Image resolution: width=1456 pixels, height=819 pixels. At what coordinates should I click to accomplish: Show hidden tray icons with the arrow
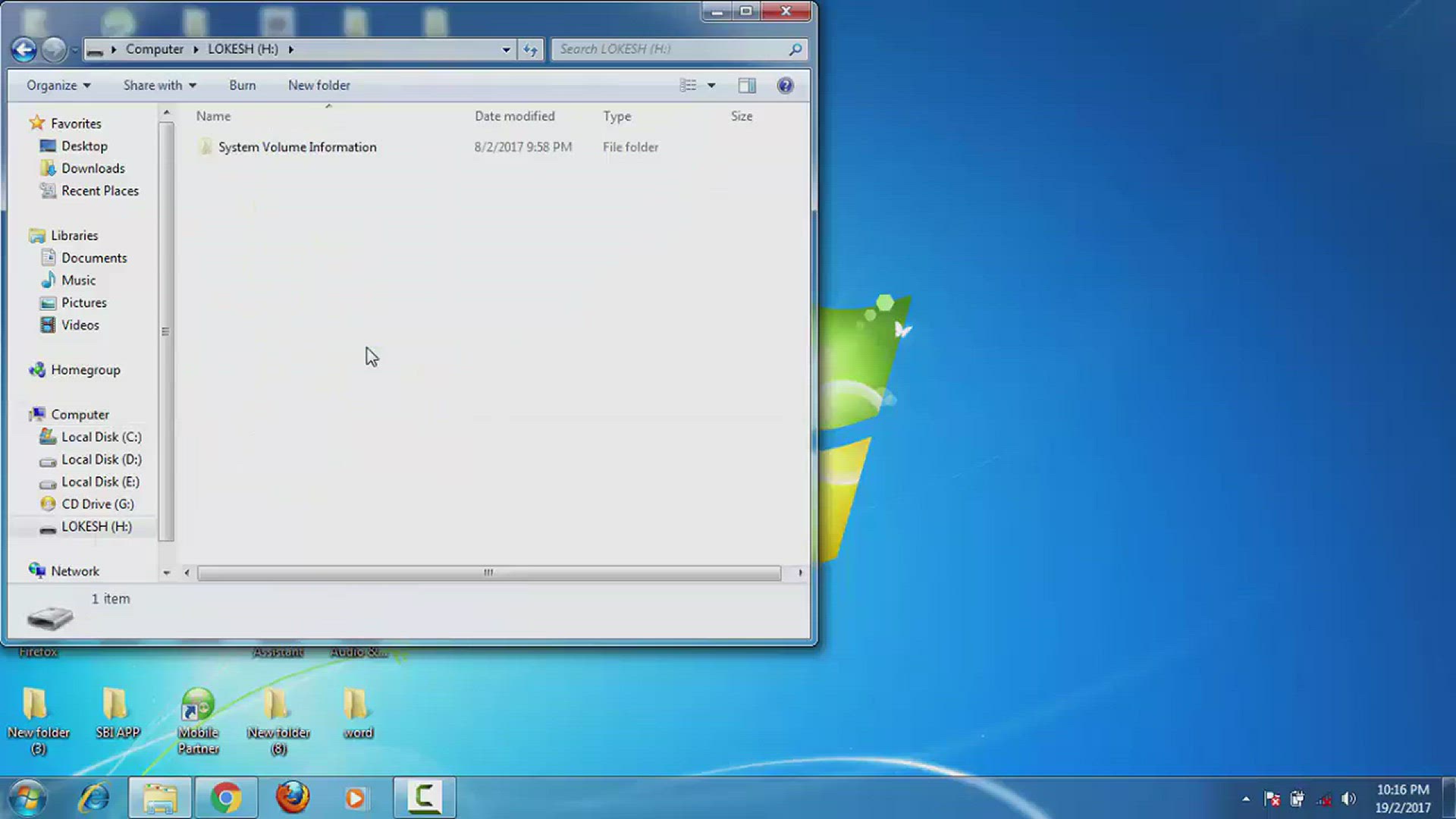[1246, 798]
